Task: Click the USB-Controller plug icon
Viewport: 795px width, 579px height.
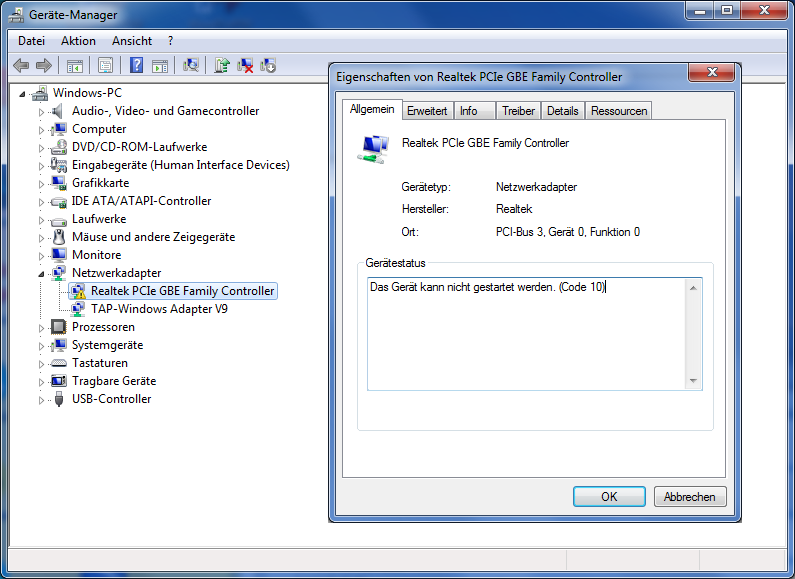Action: (59, 399)
